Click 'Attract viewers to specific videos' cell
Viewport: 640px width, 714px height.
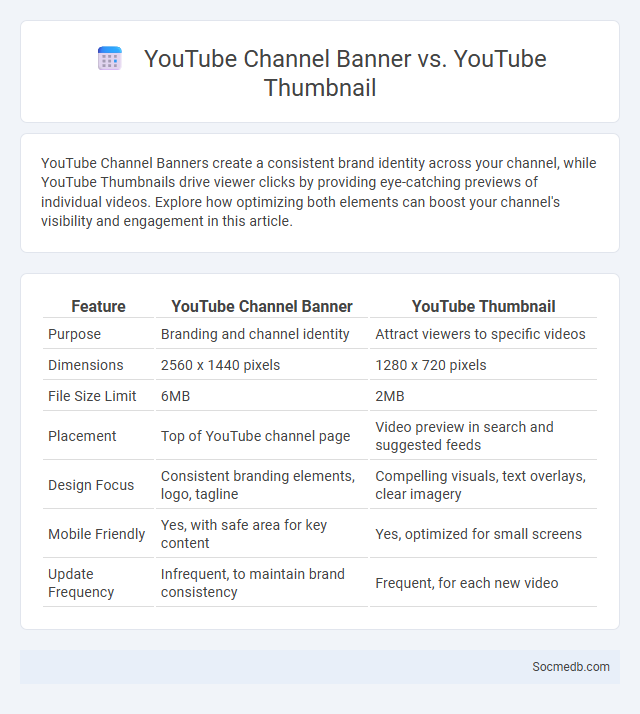click(481, 334)
